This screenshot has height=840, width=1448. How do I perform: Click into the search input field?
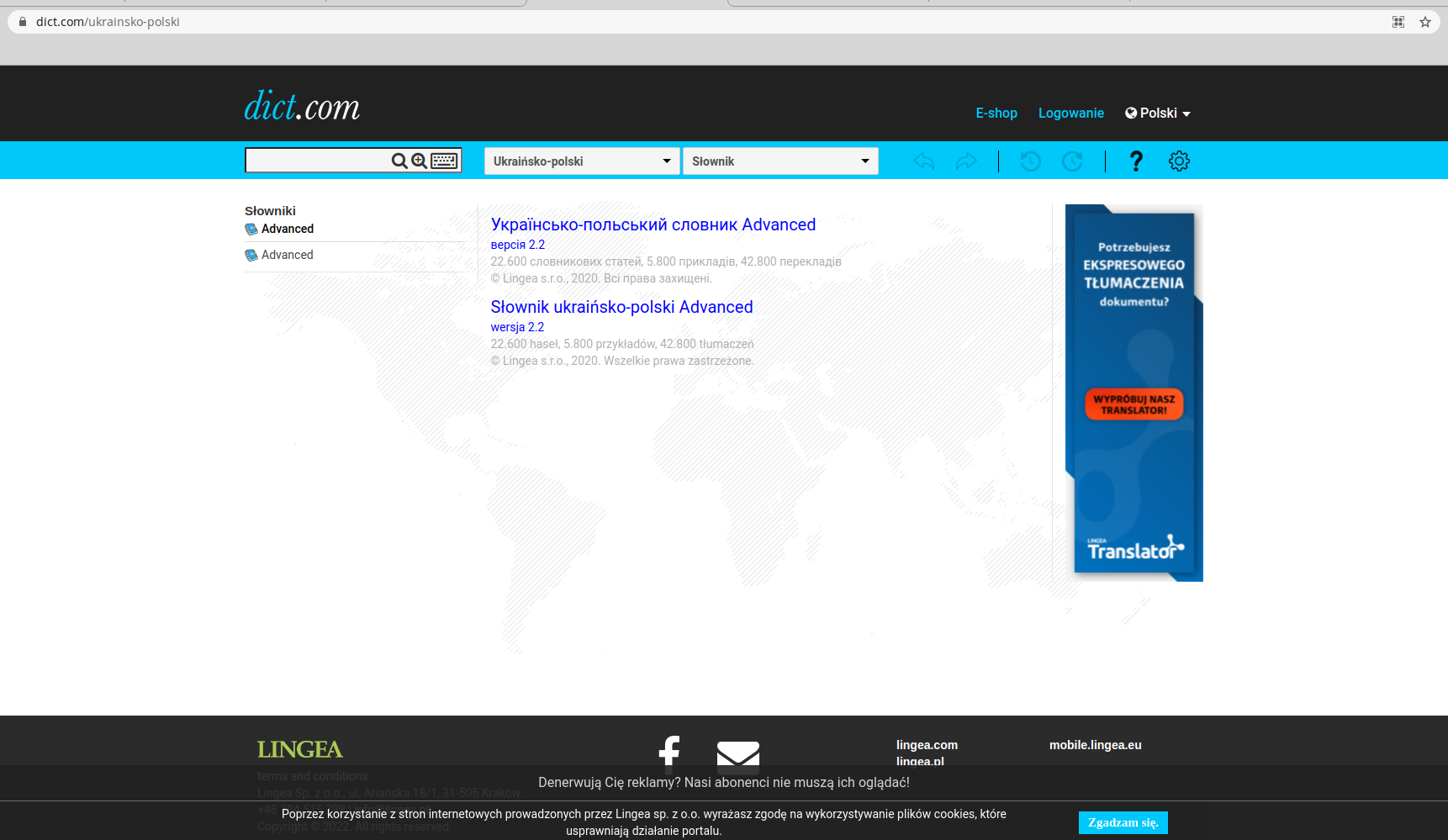[x=318, y=161]
